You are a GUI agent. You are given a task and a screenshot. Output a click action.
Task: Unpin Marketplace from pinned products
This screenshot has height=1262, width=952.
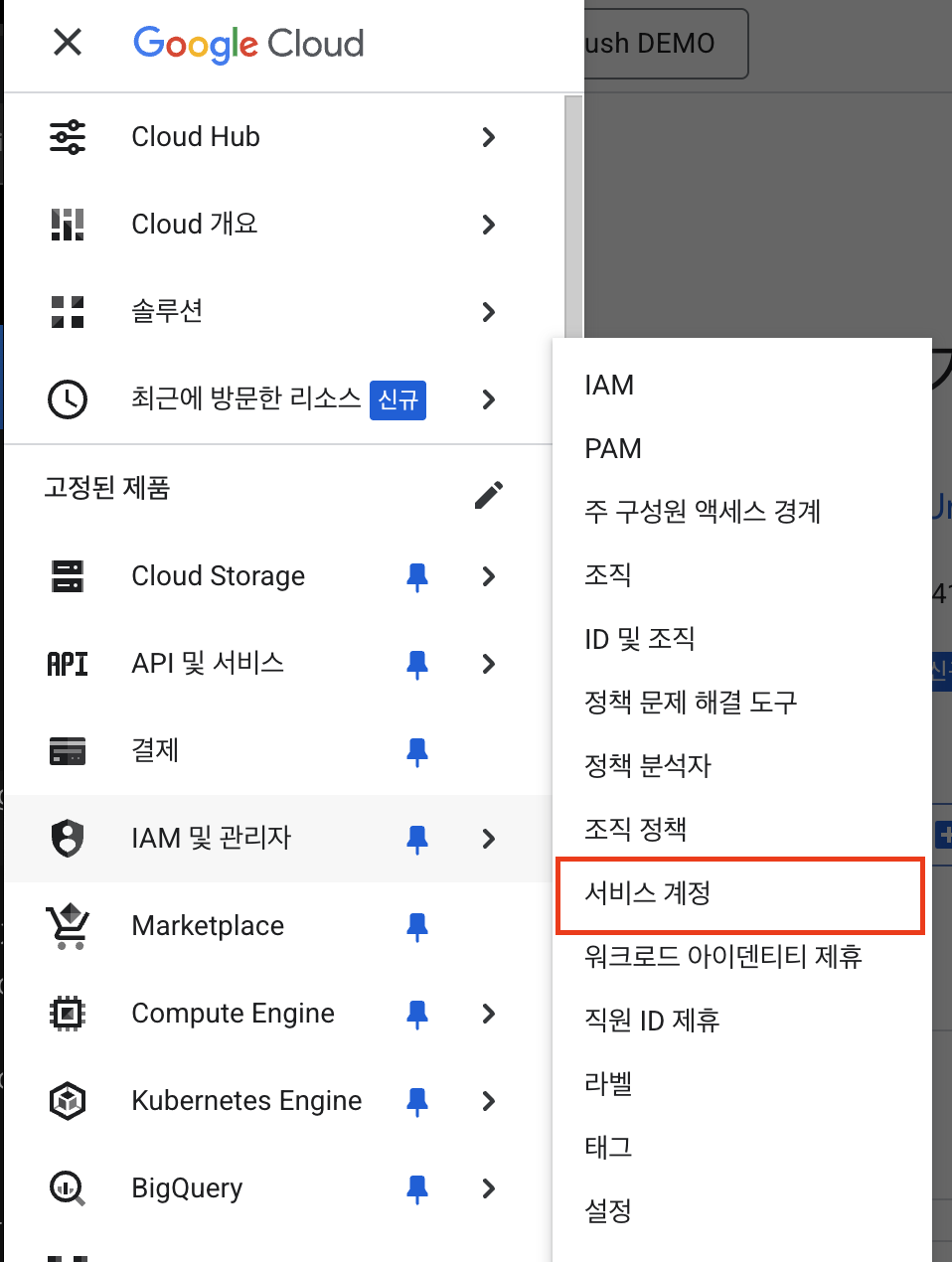417,927
